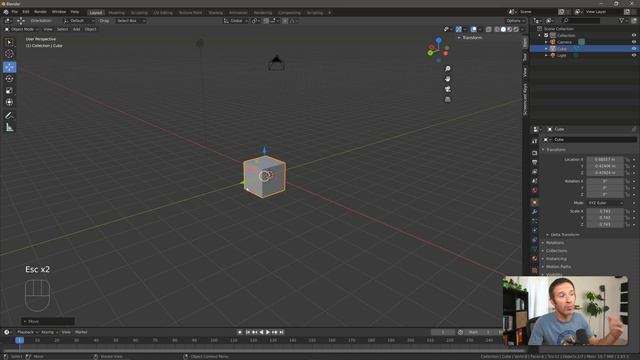Select the Scale tool
The width and height of the screenshot is (640, 360).
[9, 91]
